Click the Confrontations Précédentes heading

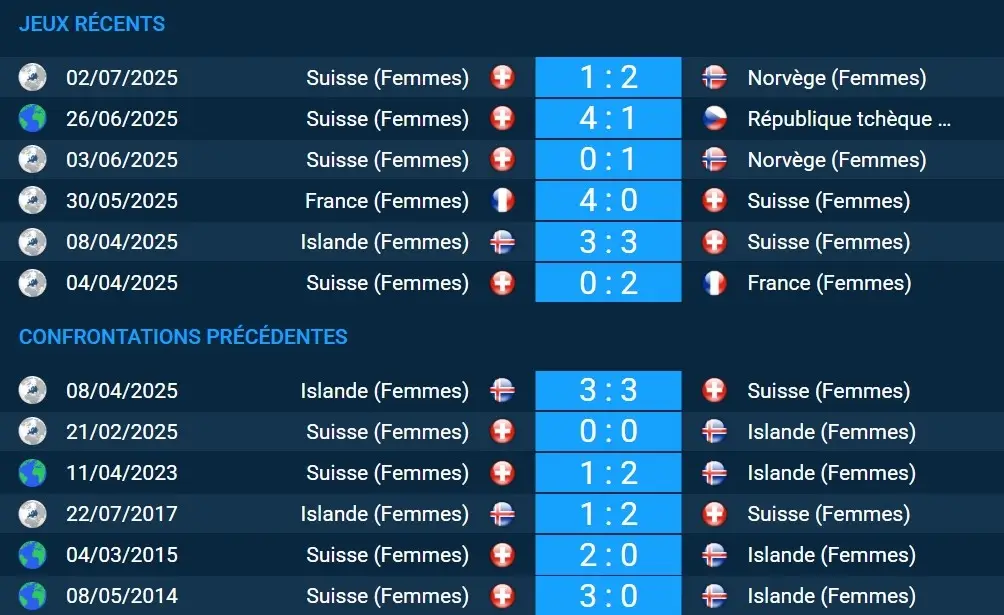tap(183, 336)
